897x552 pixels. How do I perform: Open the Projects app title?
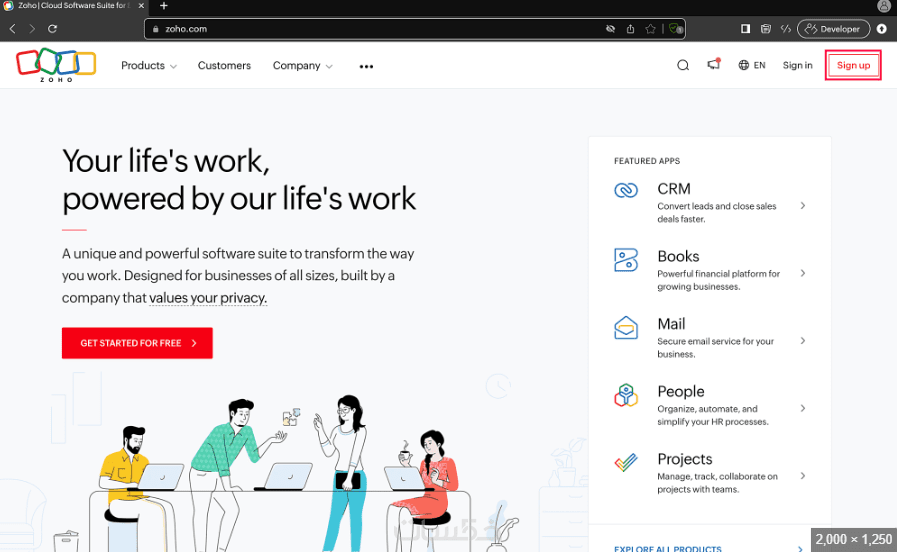tap(685, 459)
